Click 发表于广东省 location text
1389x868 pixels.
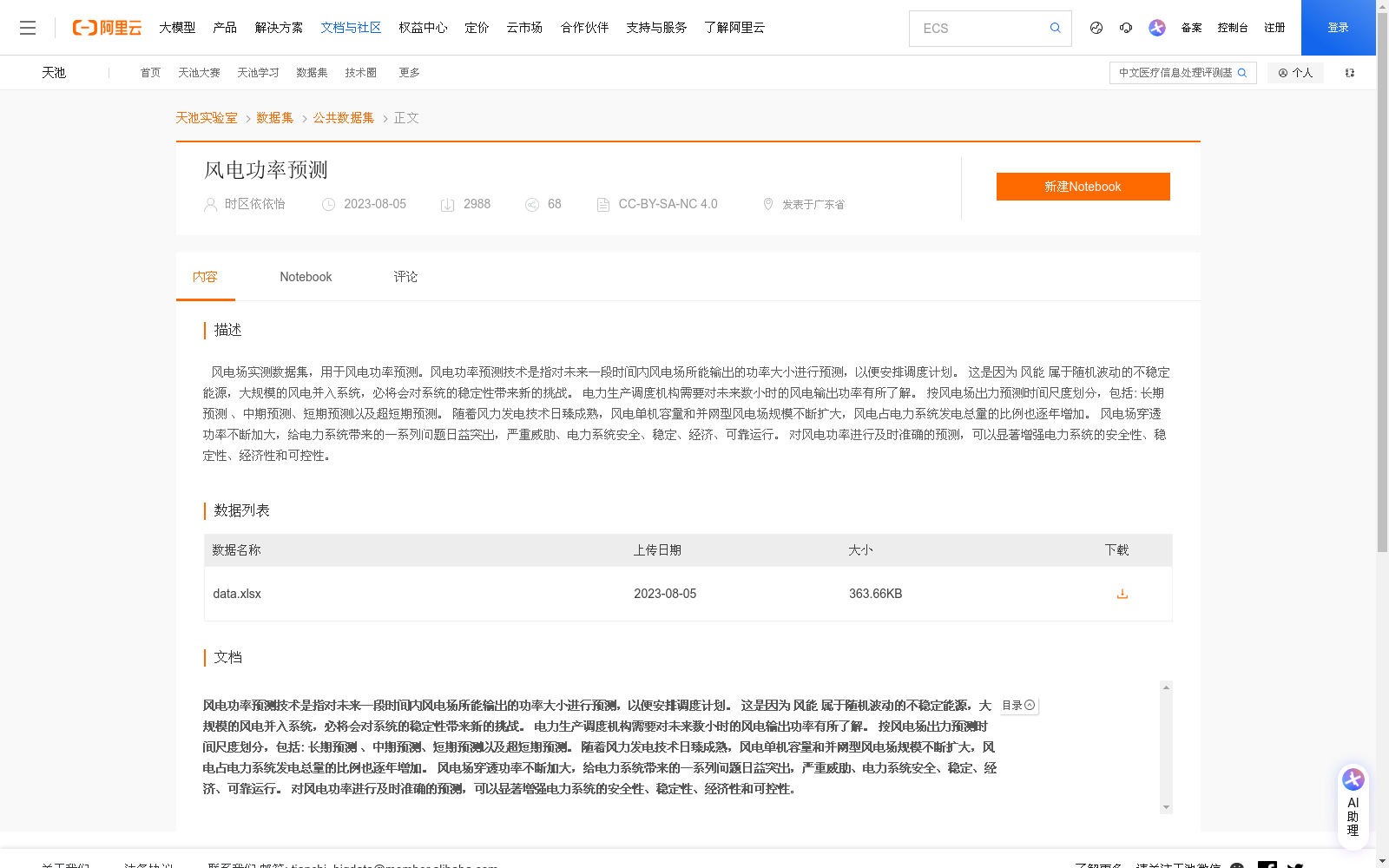pyautogui.click(x=813, y=205)
